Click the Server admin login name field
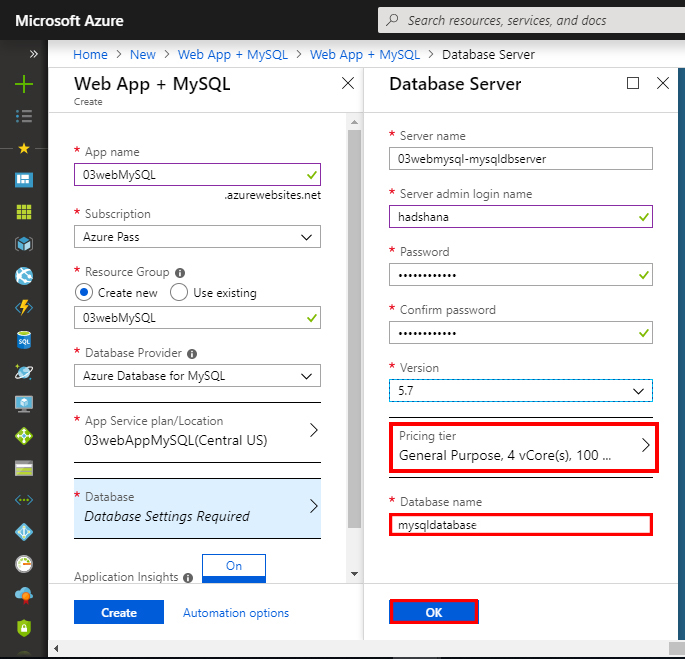Image resolution: width=685 pixels, height=659 pixels. click(x=521, y=217)
